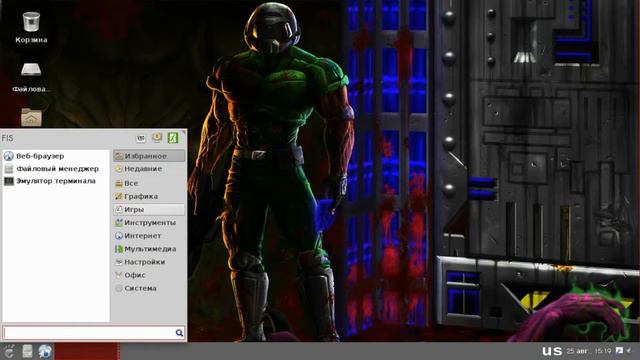This screenshot has width=640, height=360.
Task: Select the Инструменты category
Action: 149,222
